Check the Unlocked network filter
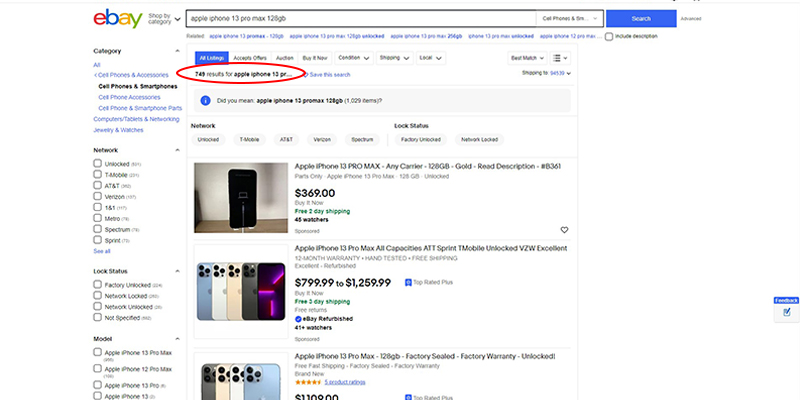The width and height of the screenshot is (800, 400). [x=97, y=164]
